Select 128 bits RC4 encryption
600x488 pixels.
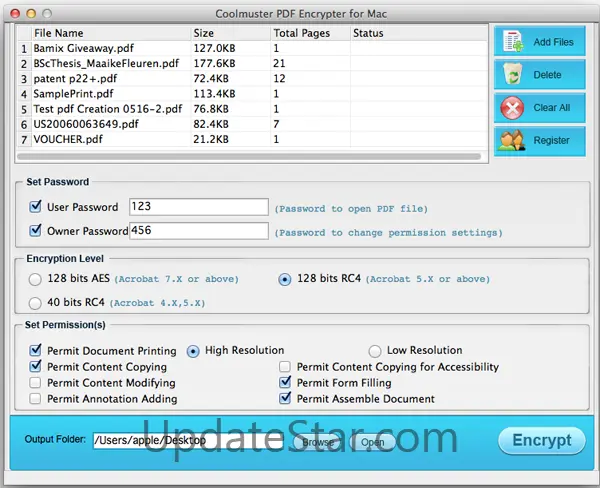[x=285, y=279]
